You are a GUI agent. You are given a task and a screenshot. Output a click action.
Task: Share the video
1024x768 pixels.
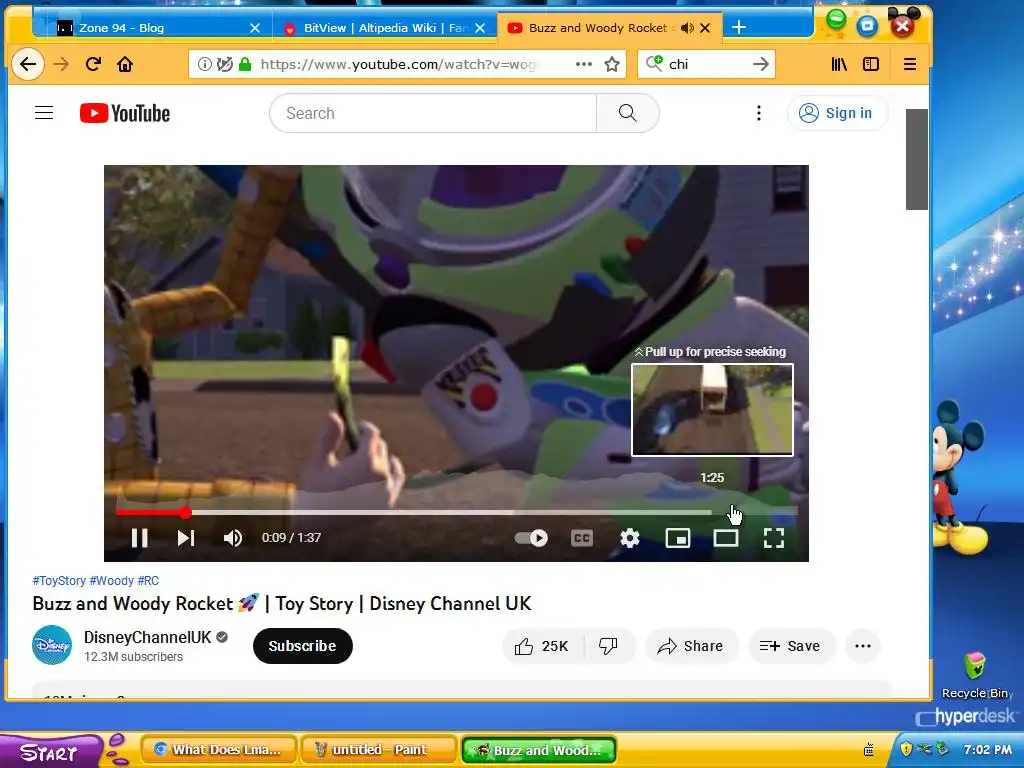(x=692, y=646)
